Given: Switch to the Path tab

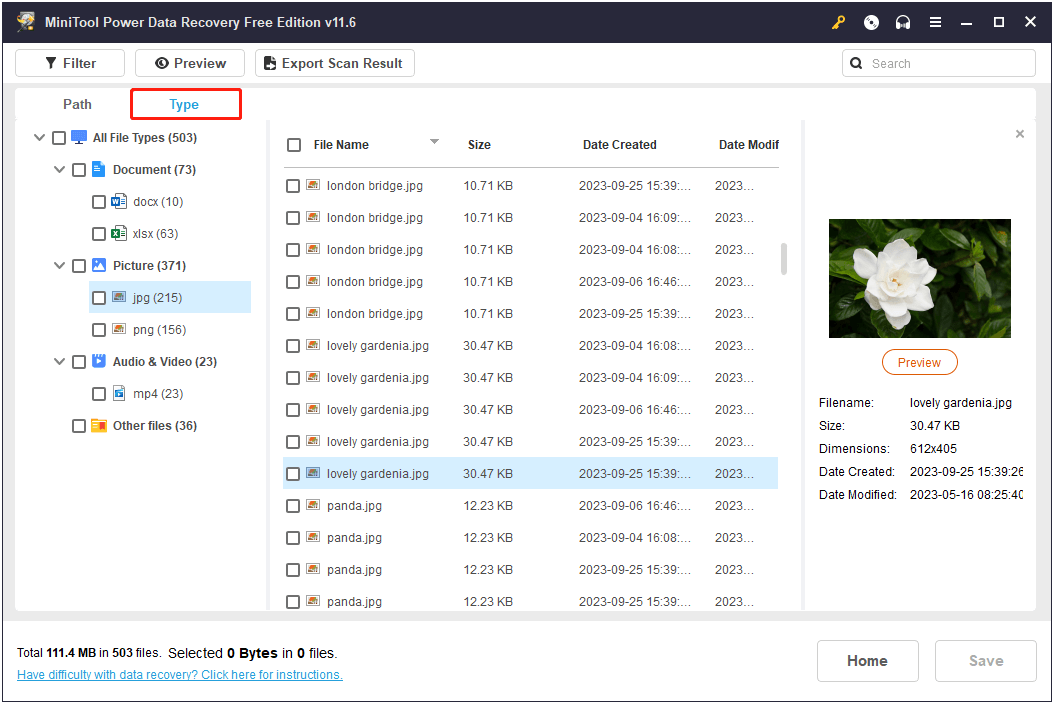Looking at the screenshot, I should tap(77, 104).
